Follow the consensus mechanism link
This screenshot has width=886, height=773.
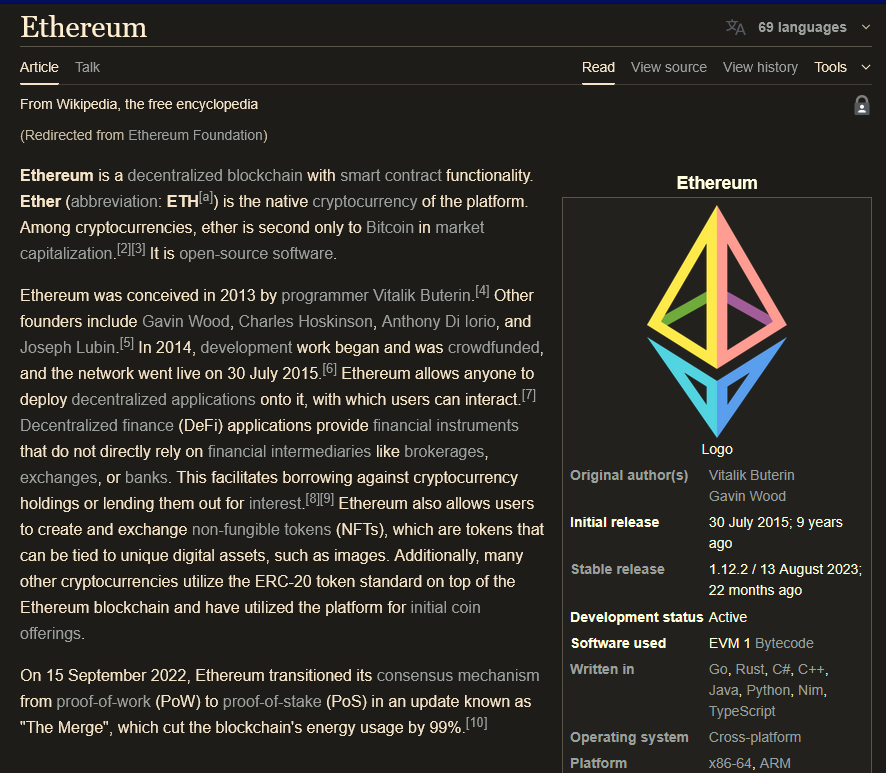click(458, 675)
